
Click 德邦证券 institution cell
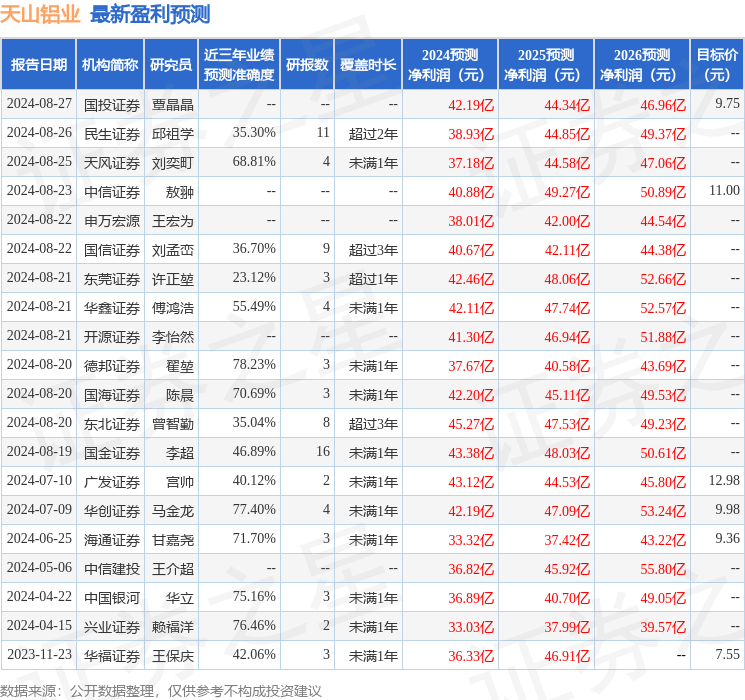click(112, 366)
